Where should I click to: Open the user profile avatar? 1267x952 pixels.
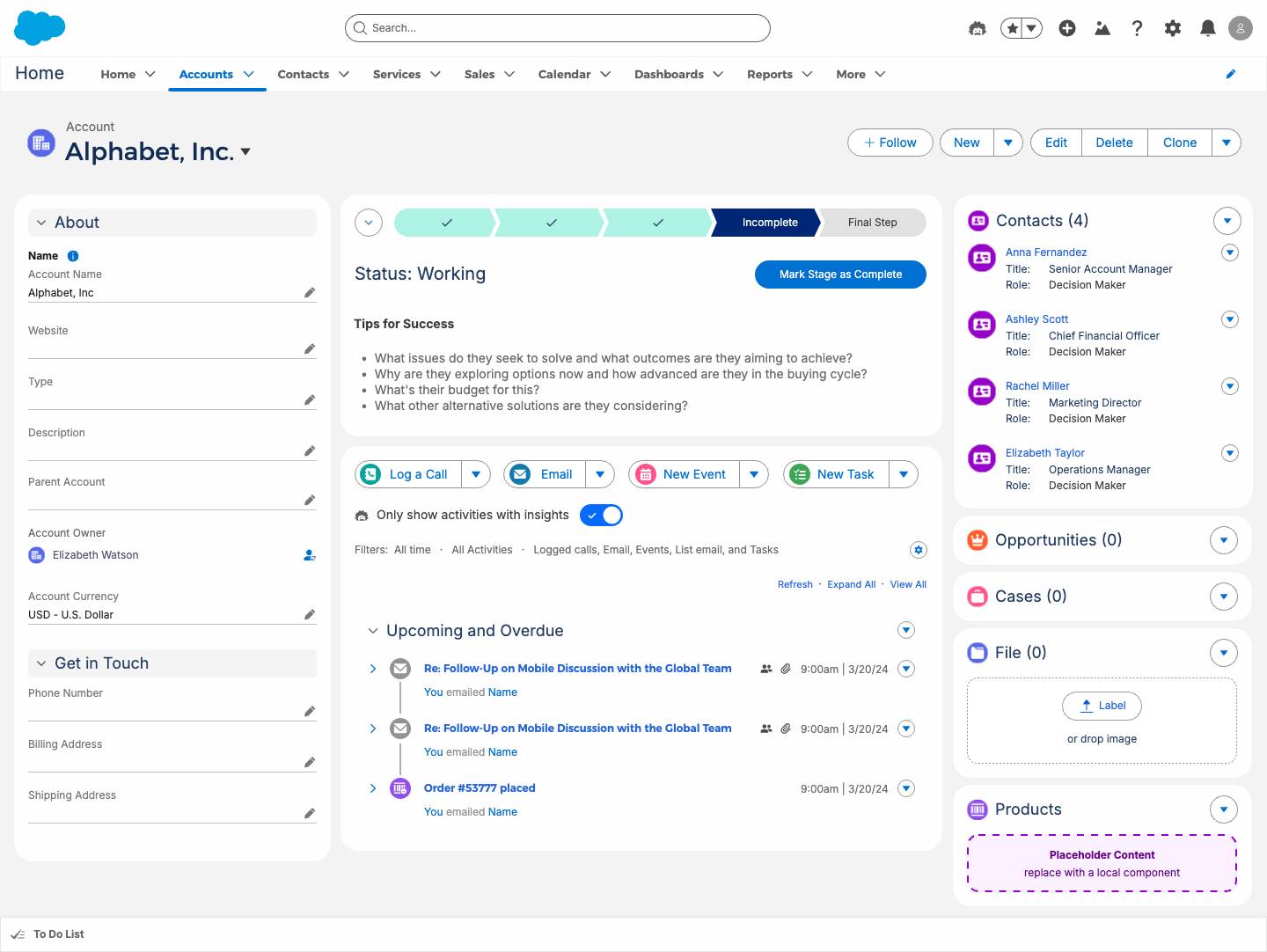pos(1241,28)
